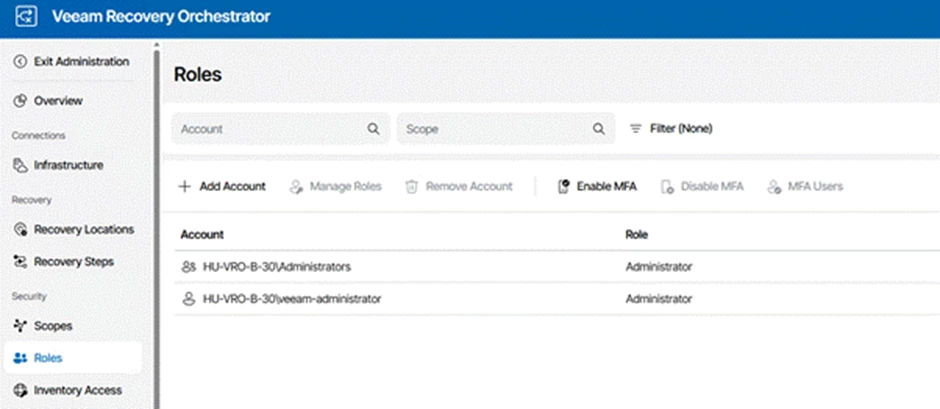Viewport: 940px width, 409px height.
Task: Click the Inventory Access globe icon
Action: pyautogui.click(x=20, y=390)
